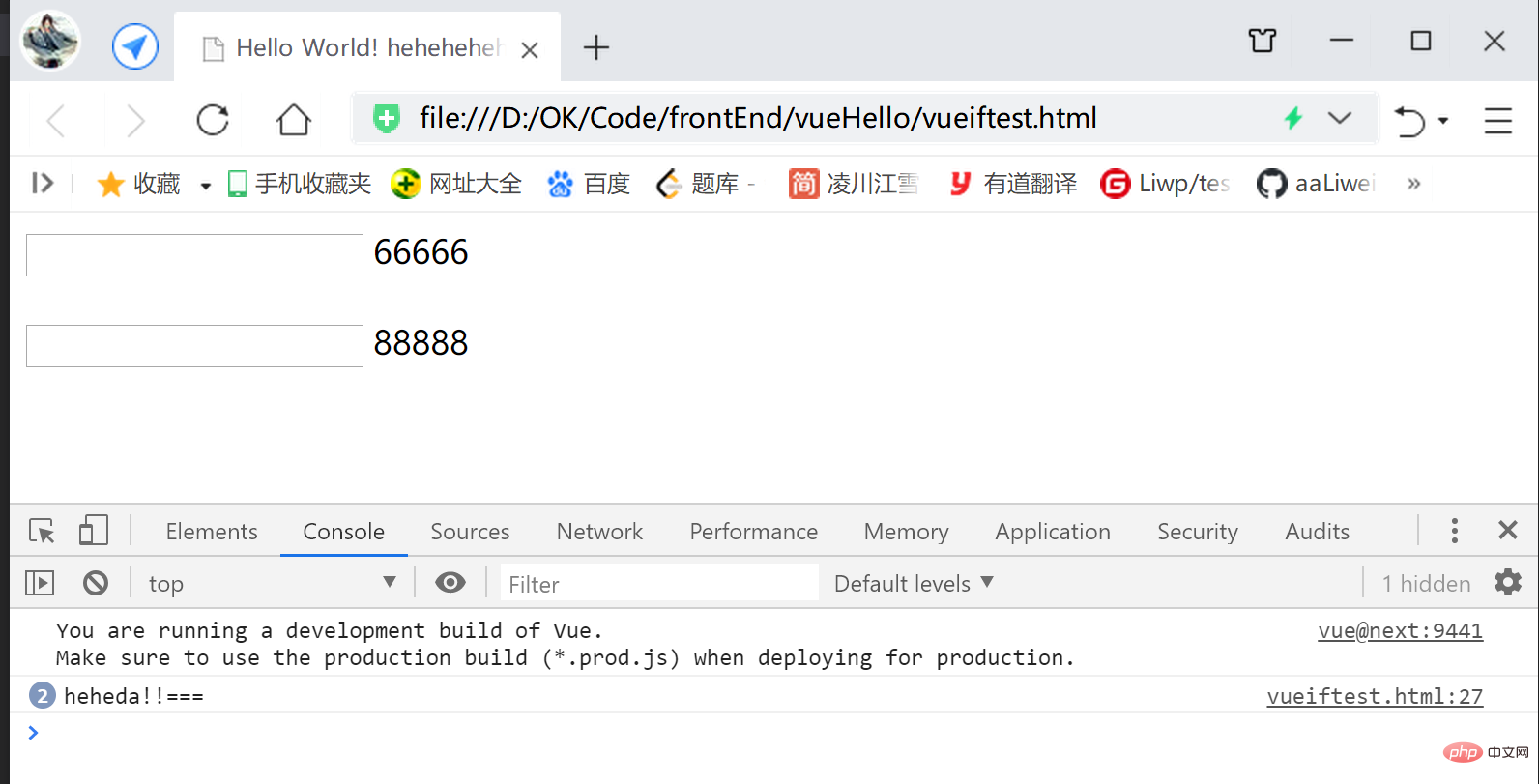Click the console Filter field
The height and width of the screenshot is (784, 1539).
(659, 584)
